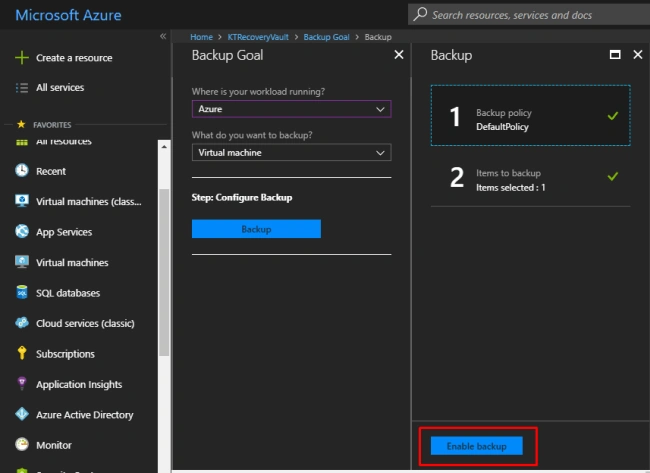Click the SQL databases label
The width and height of the screenshot is (650, 473).
68,293
